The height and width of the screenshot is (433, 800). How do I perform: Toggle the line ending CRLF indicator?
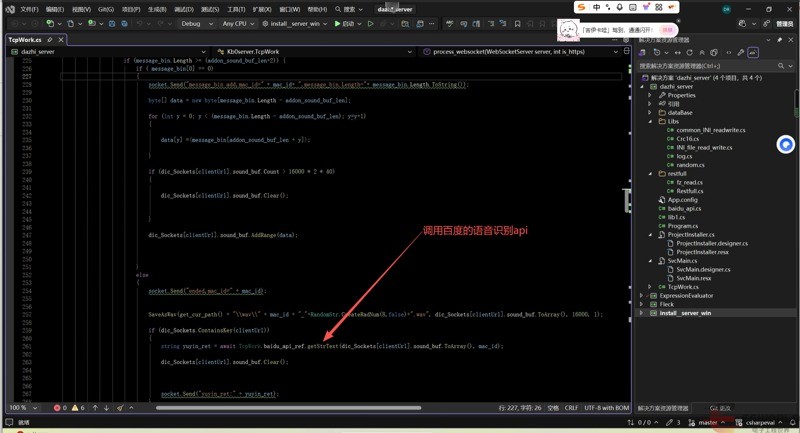[x=571, y=408]
